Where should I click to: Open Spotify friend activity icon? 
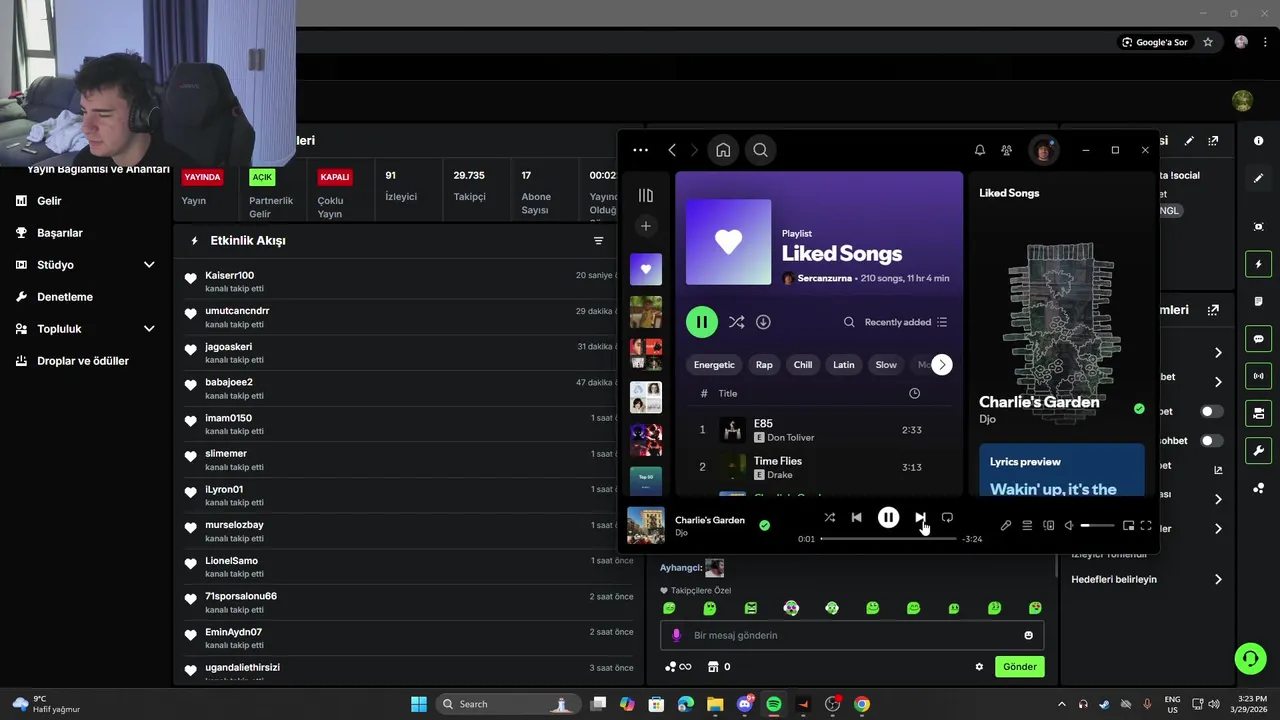pyautogui.click(x=1007, y=150)
